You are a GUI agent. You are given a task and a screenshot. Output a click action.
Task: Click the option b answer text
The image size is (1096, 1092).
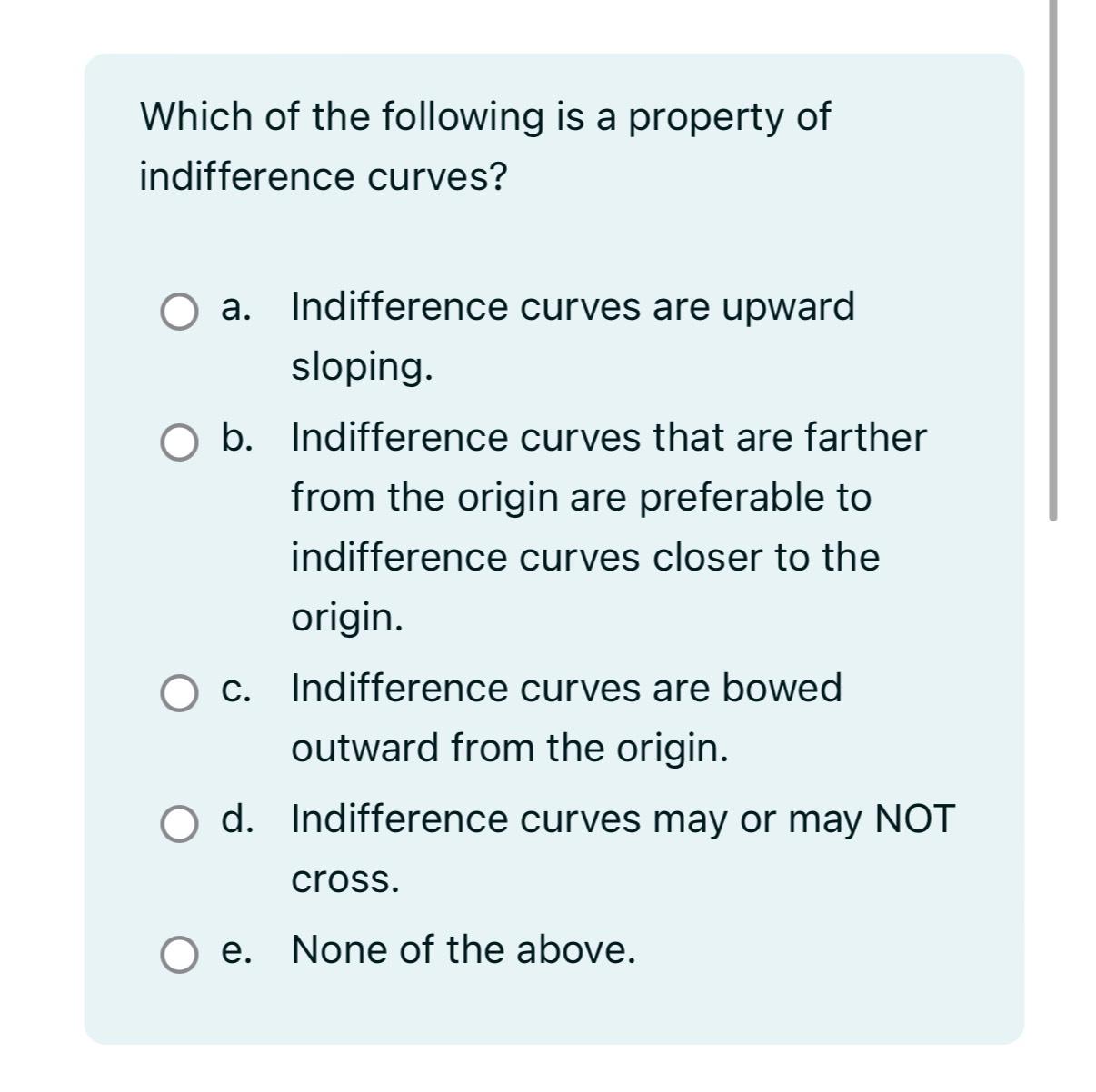(x=608, y=438)
